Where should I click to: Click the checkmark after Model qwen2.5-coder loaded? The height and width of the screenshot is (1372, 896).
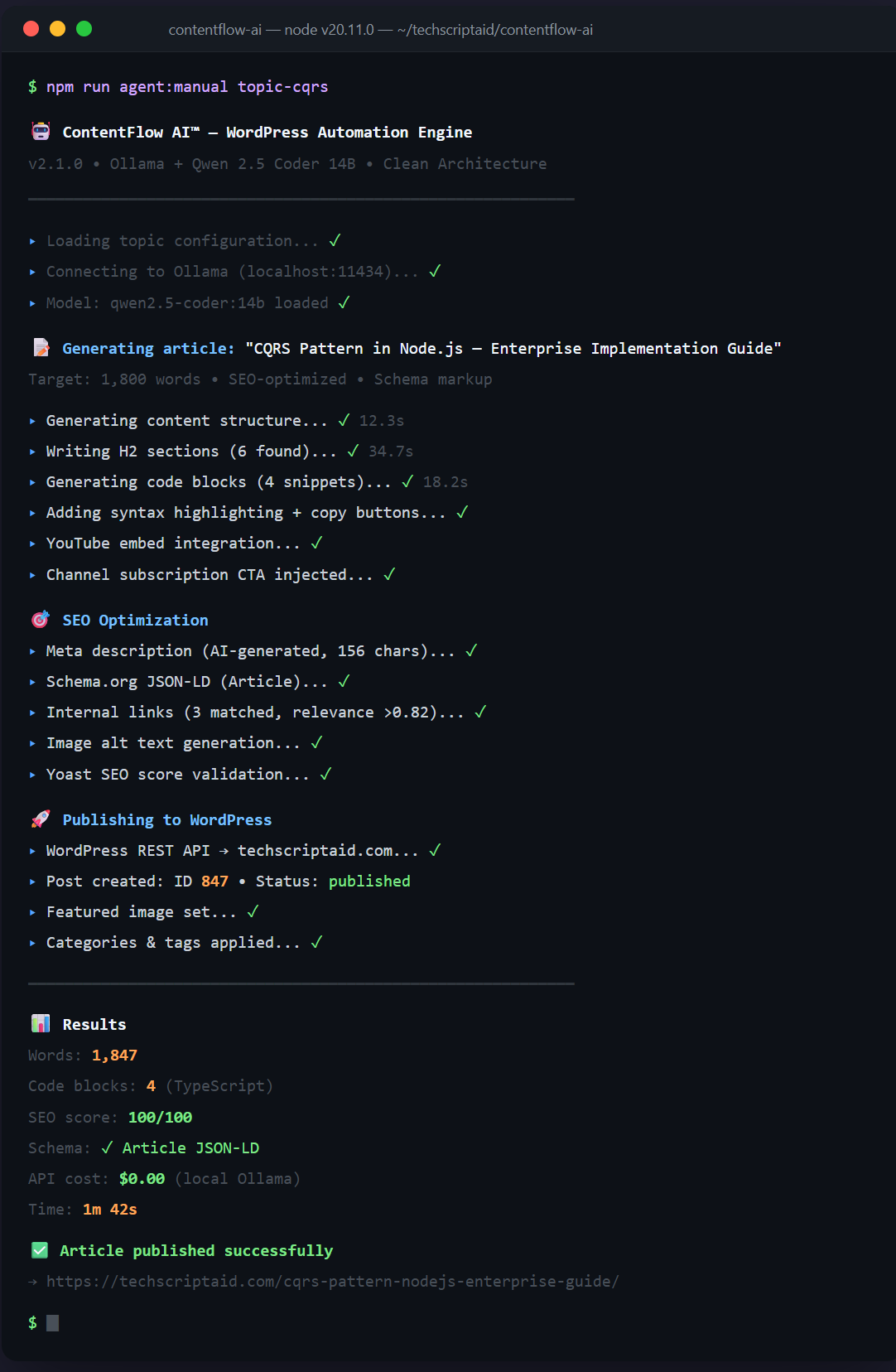coord(343,302)
